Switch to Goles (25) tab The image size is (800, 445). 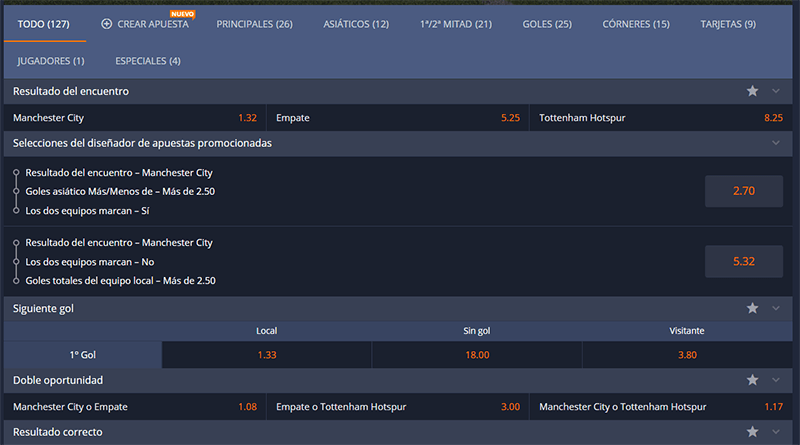point(547,24)
